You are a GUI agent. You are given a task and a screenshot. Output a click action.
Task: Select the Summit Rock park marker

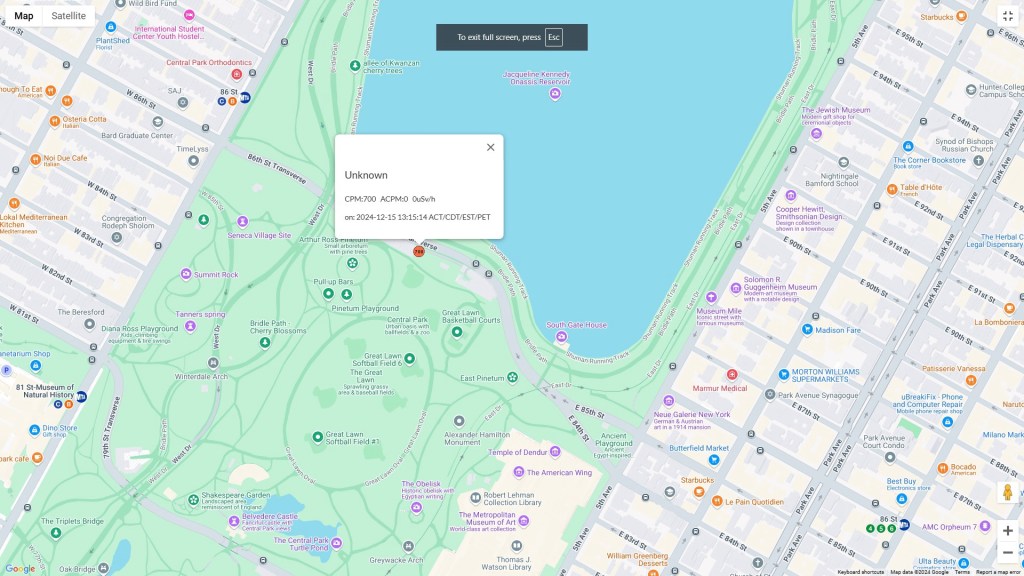[x=185, y=274]
